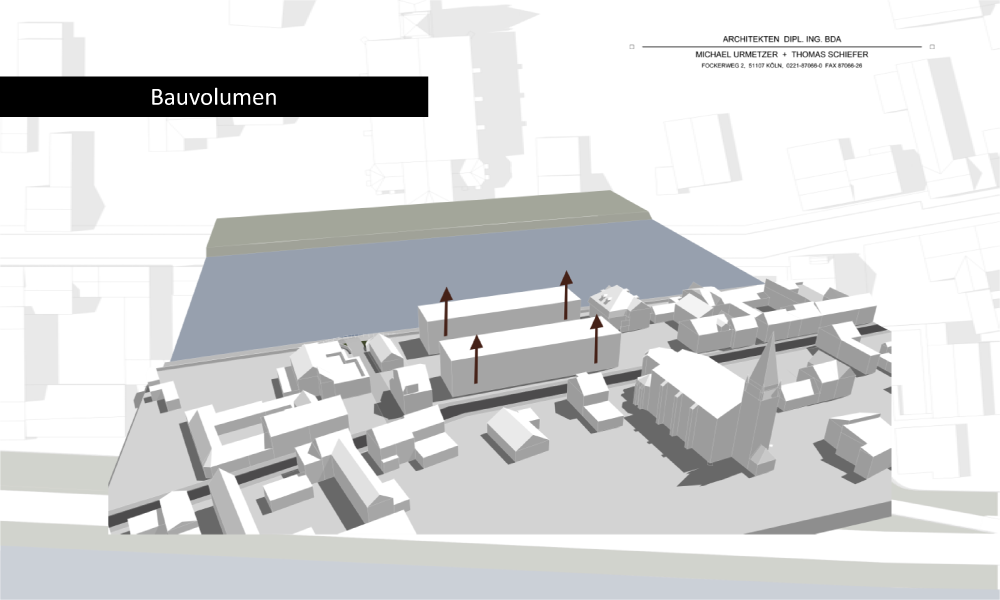The image size is (1000, 600).
Task: Click the small square left of the header line
Action: pos(633,46)
